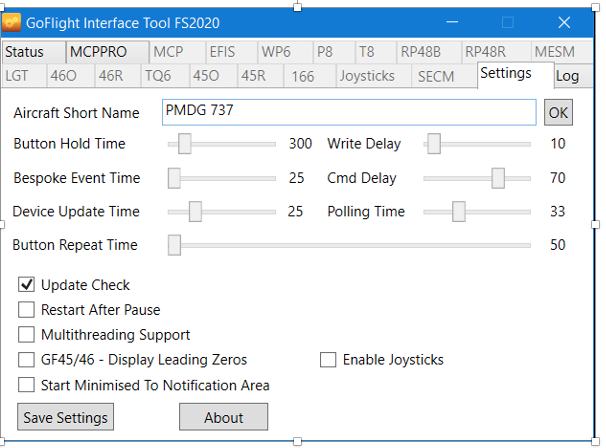This screenshot has height=448, width=606.
Task: Open the Log tab
Action: pyautogui.click(x=567, y=76)
